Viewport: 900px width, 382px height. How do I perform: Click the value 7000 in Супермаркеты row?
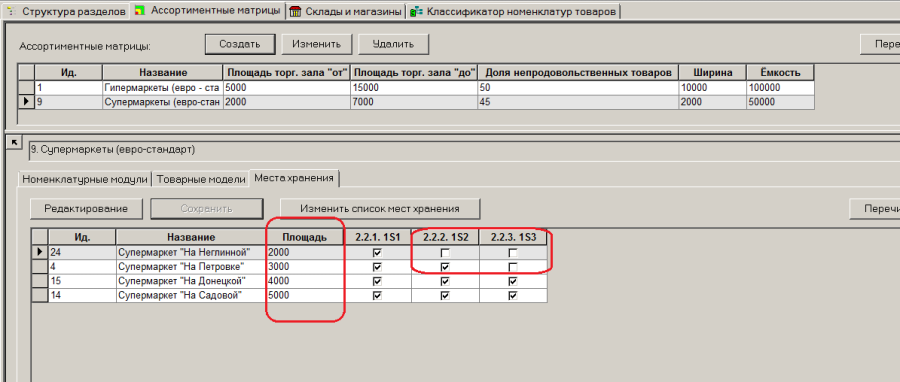click(413, 102)
